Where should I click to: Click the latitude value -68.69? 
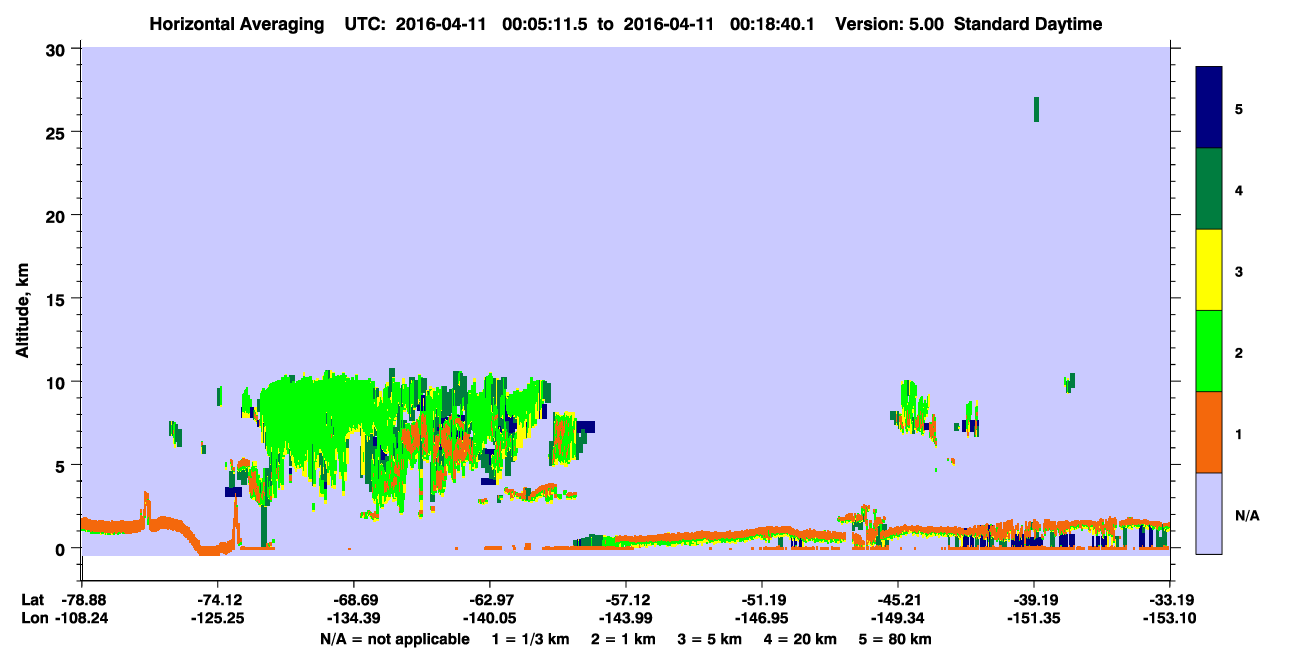pos(353,600)
